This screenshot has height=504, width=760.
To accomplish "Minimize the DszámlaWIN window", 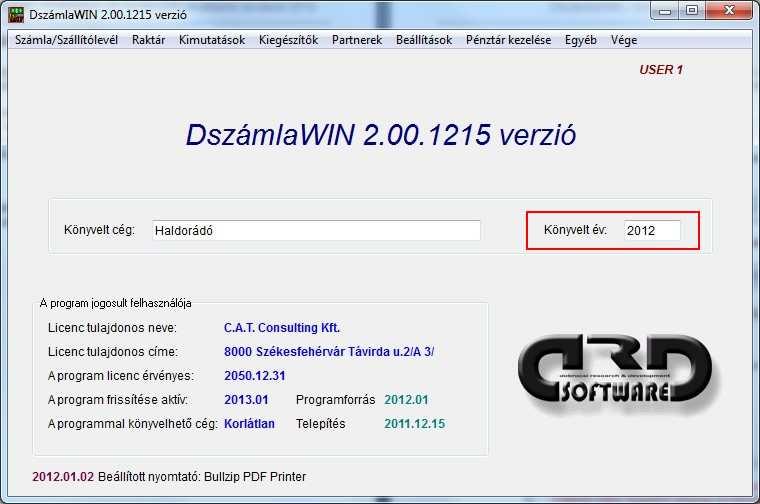I will 665,11.
